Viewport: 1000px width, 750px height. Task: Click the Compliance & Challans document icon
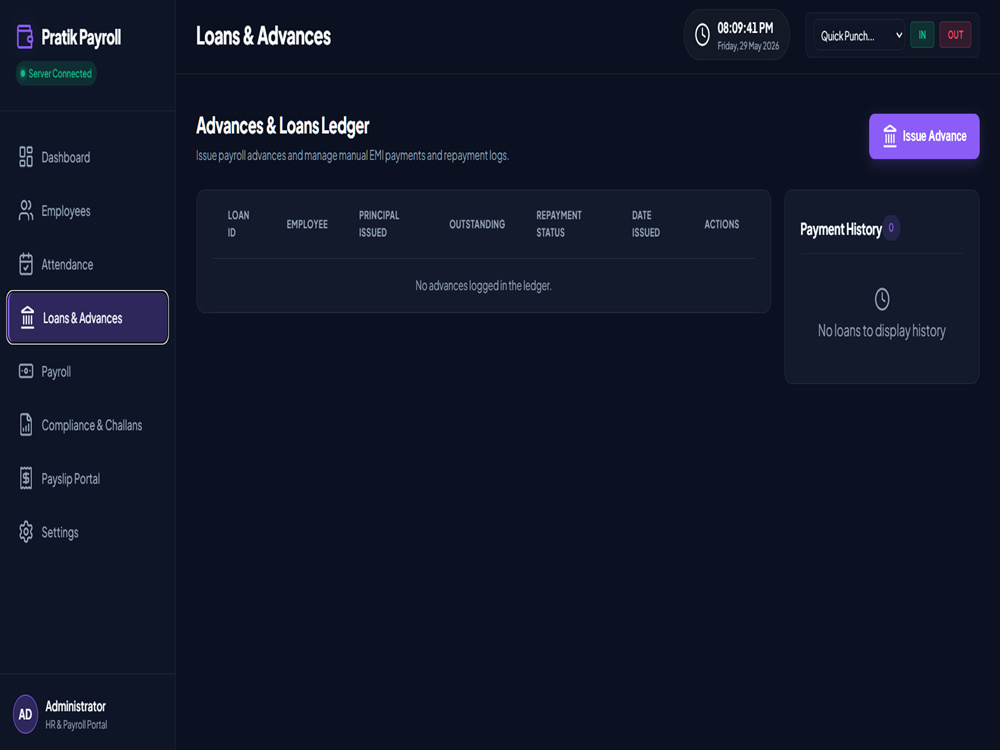(26, 425)
